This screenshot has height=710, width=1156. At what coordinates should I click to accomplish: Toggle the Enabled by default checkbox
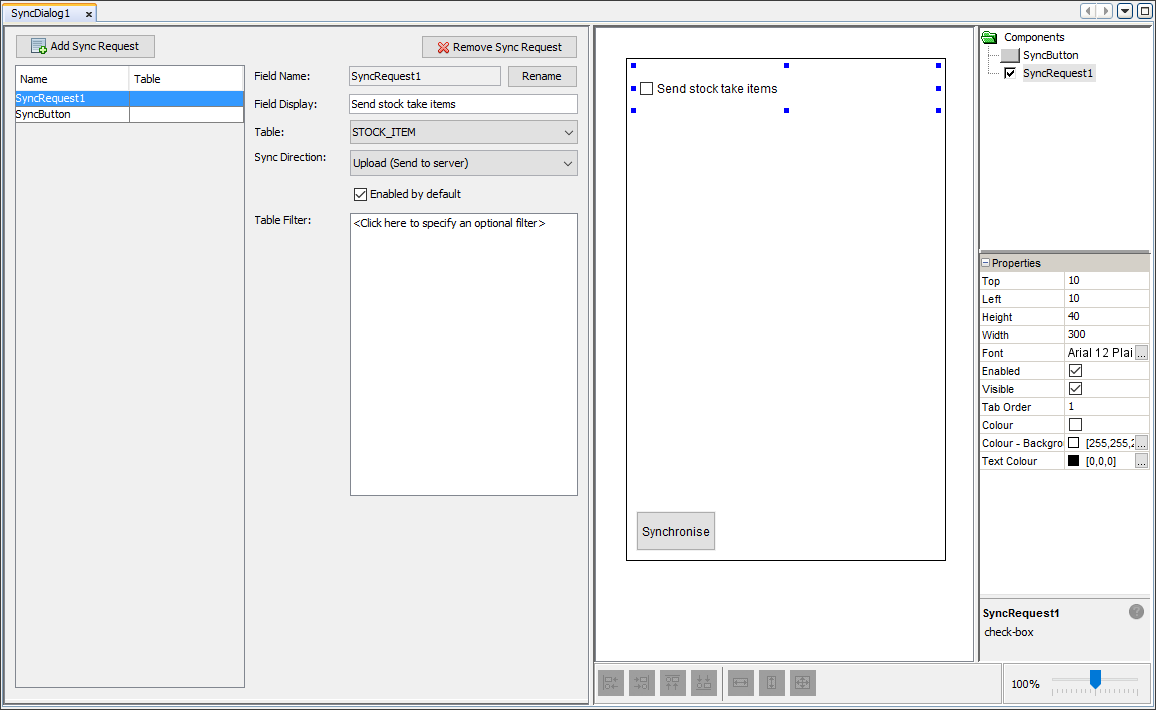click(x=361, y=194)
